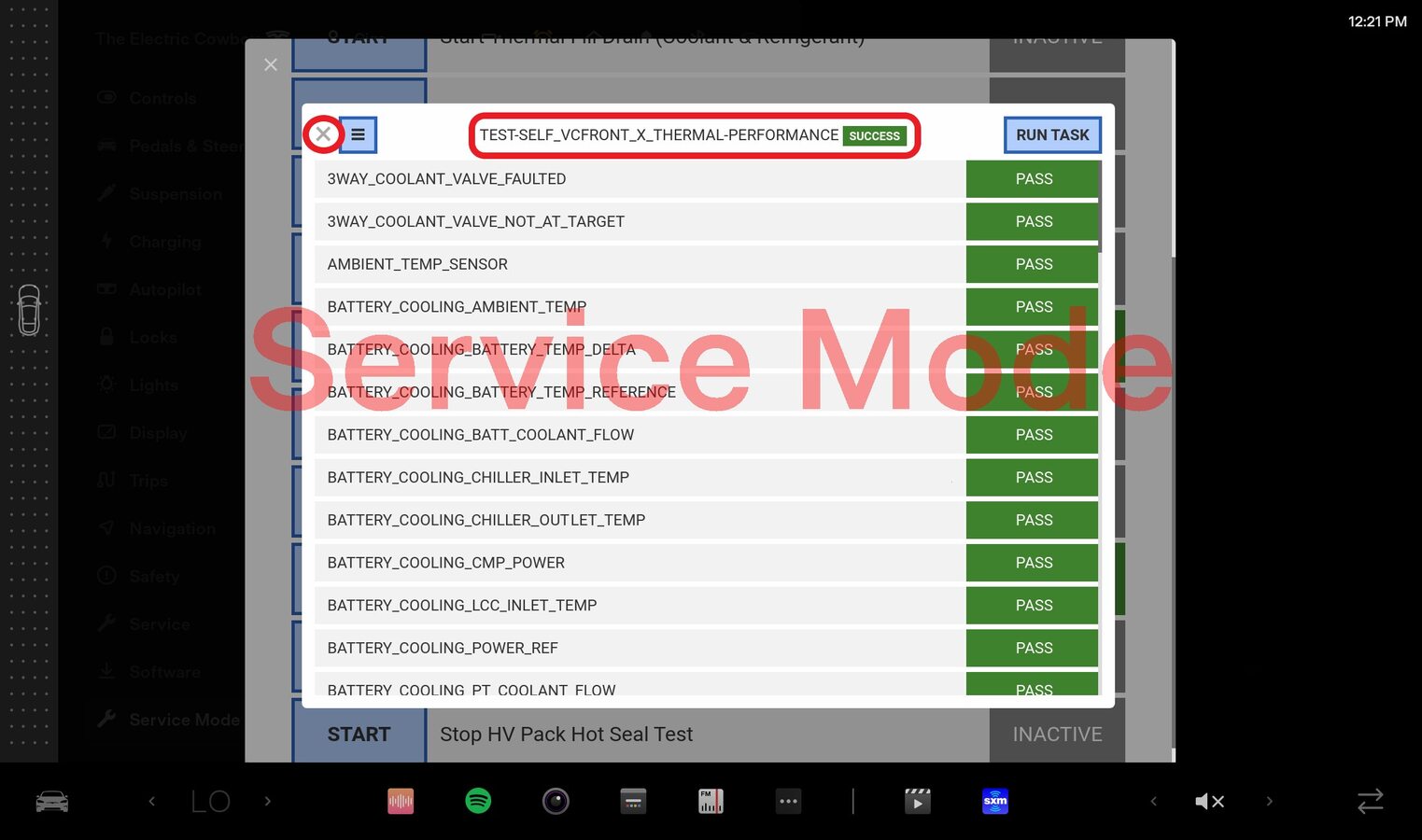Open the dashcam camera app

[556, 801]
